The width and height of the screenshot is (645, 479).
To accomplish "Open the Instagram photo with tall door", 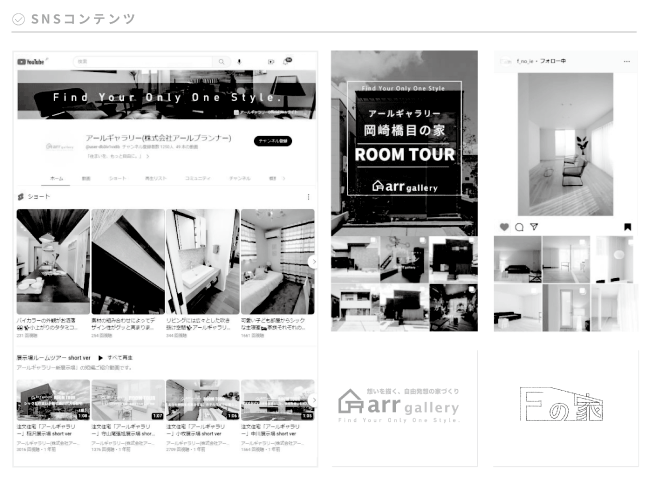I will [x=566, y=307].
